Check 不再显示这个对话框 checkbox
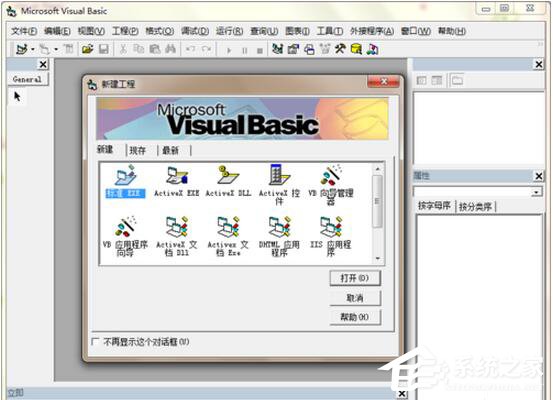 coord(95,341)
